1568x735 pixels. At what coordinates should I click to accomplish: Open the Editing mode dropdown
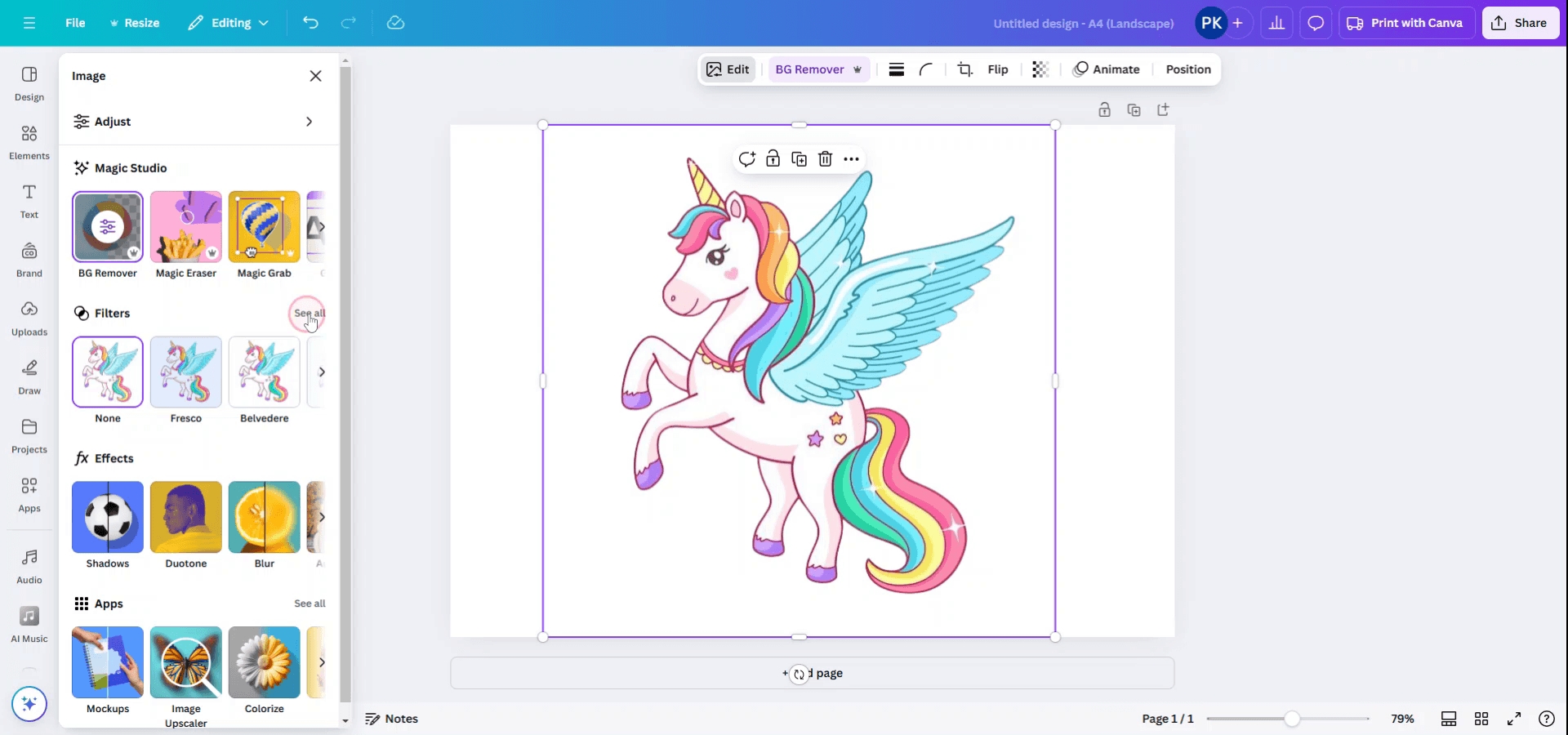229,23
